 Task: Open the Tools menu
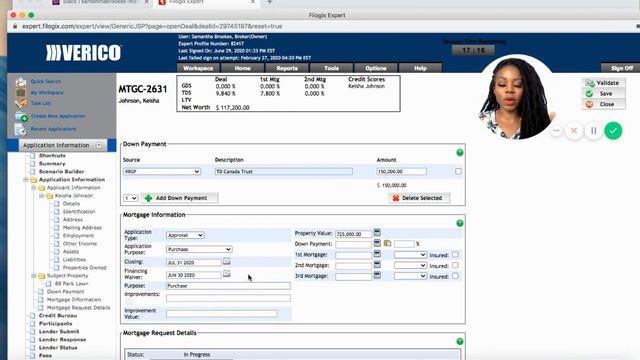tap(331, 68)
